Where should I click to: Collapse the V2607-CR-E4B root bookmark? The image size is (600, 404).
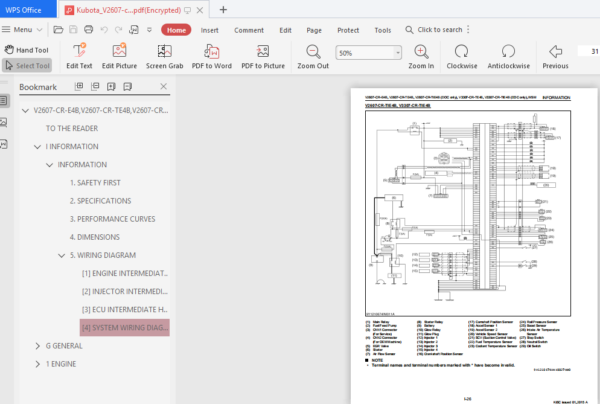[x=25, y=111]
